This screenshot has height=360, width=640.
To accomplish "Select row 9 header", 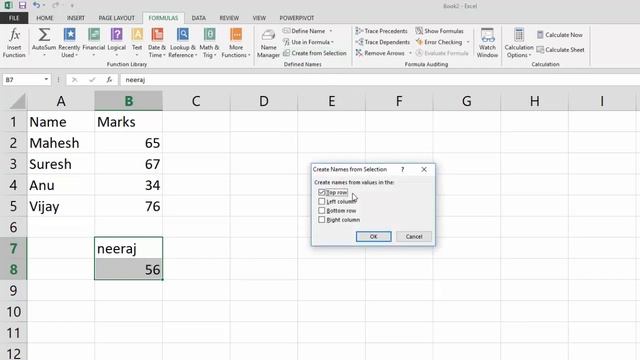I will tap(13, 291).
